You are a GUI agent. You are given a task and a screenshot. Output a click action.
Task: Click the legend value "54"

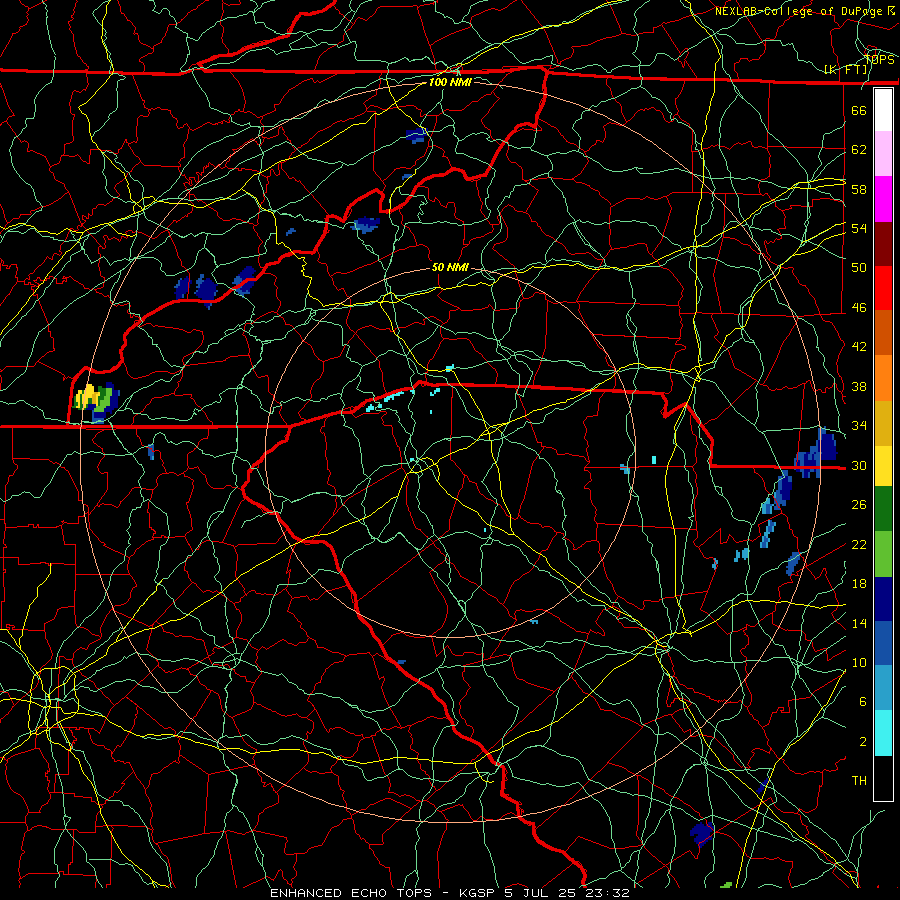coord(859,228)
